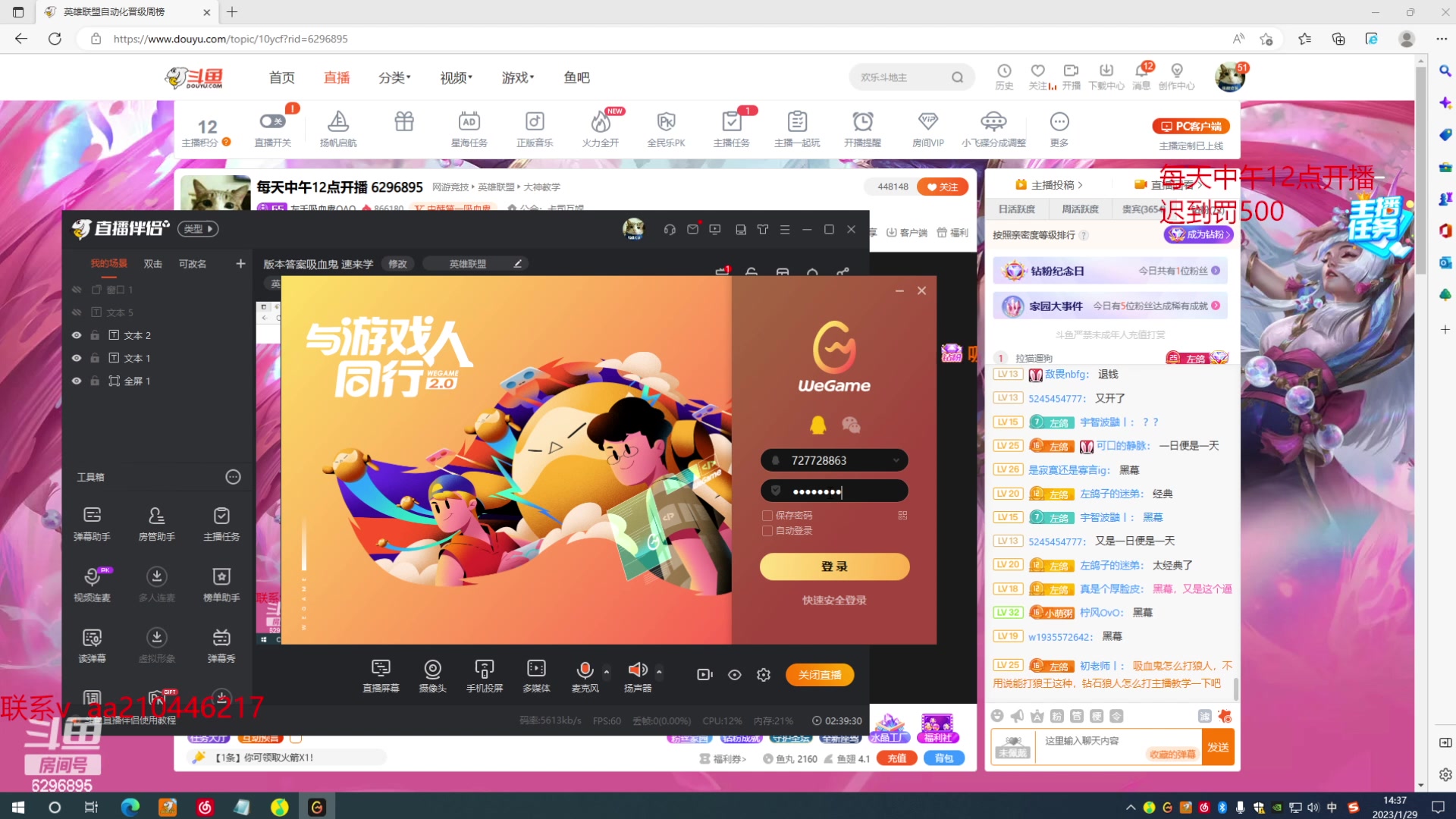Expand 主播投稿 arrow
Image resolution: width=1456 pixels, height=819 pixels.
1081,185
